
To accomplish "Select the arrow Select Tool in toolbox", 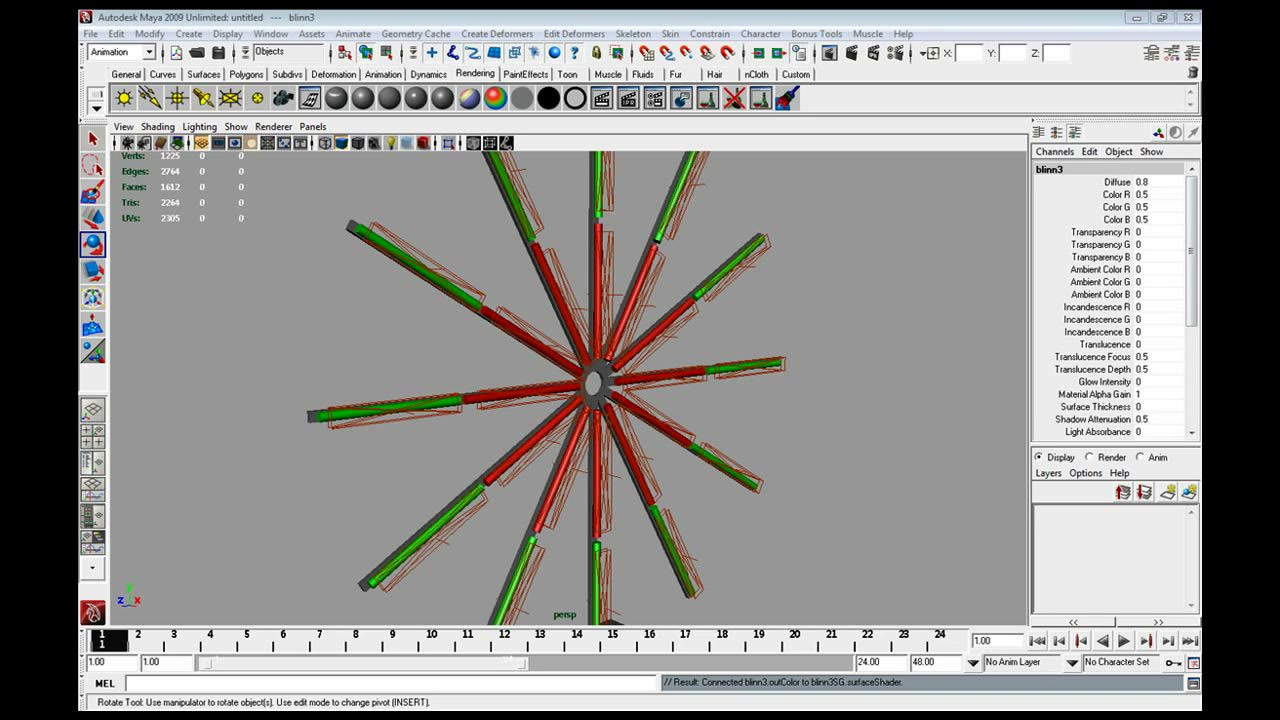I will (x=93, y=139).
